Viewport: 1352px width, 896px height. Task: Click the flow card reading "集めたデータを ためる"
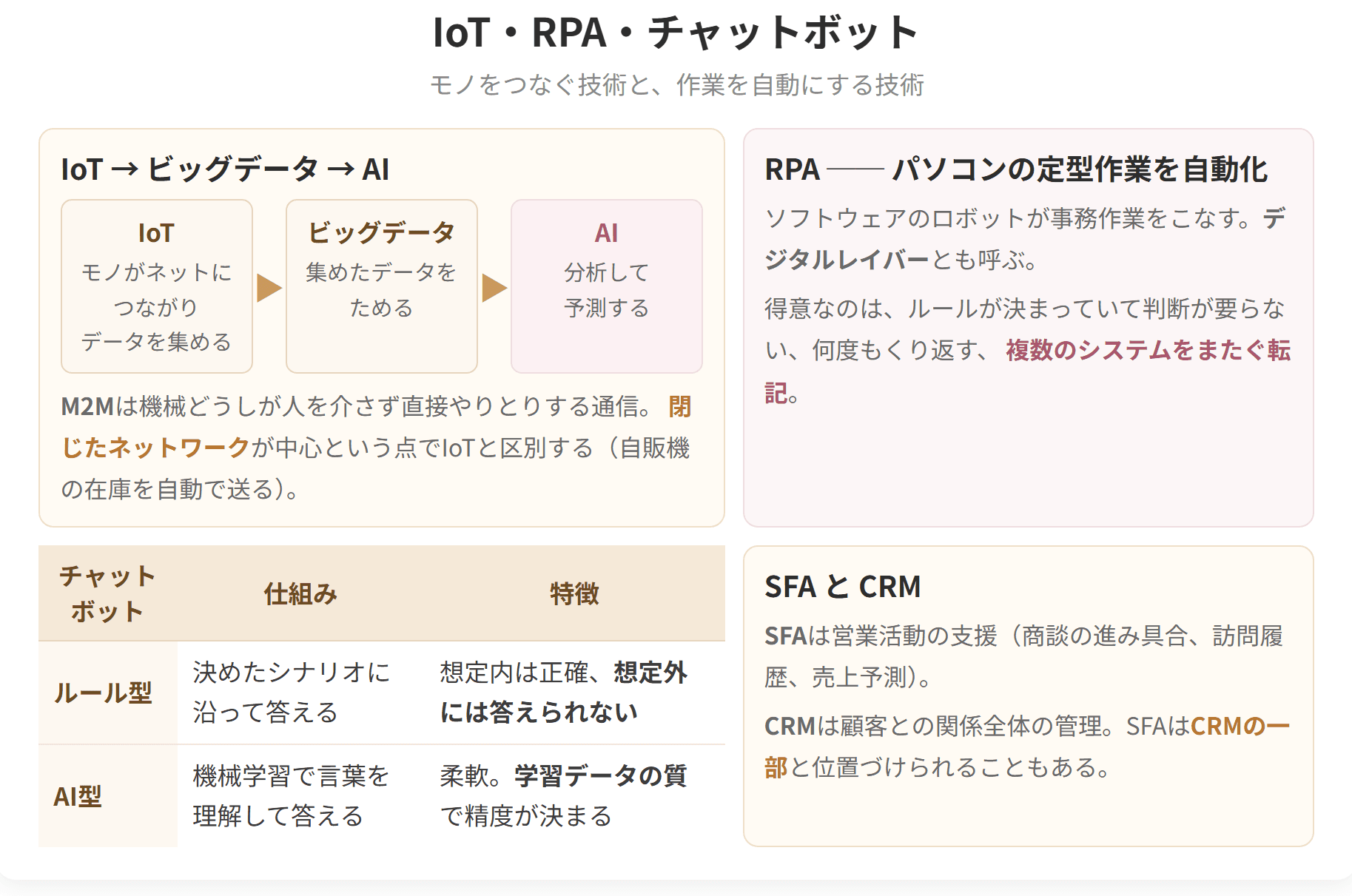tap(382, 286)
